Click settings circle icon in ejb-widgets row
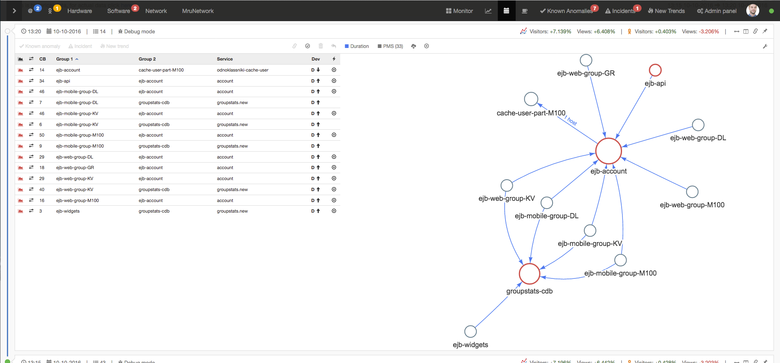The width and height of the screenshot is (780, 363). [x=334, y=211]
